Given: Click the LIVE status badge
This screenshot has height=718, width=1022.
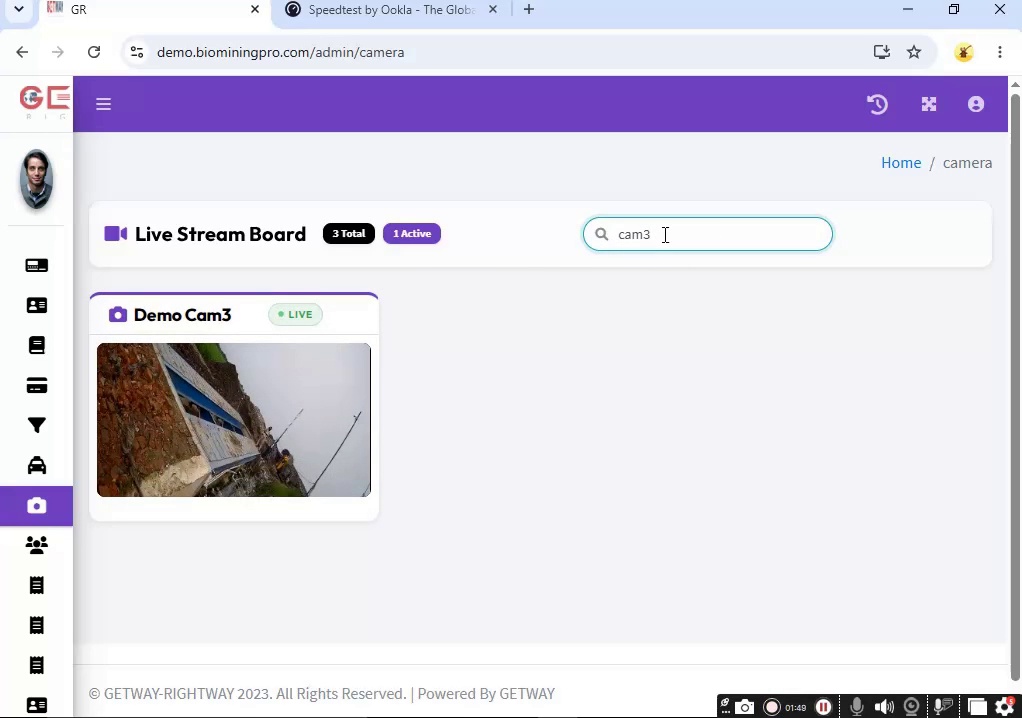Looking at the screenshot, I should (295, 315).
